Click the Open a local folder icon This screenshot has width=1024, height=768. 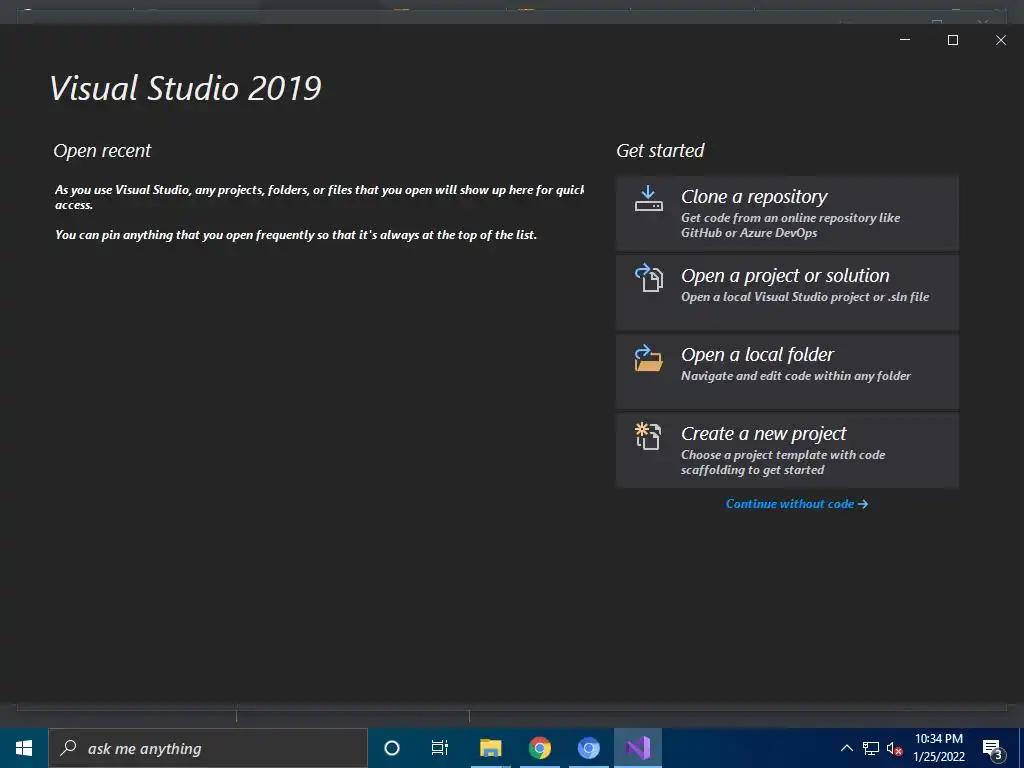click(x=648, y=357)
